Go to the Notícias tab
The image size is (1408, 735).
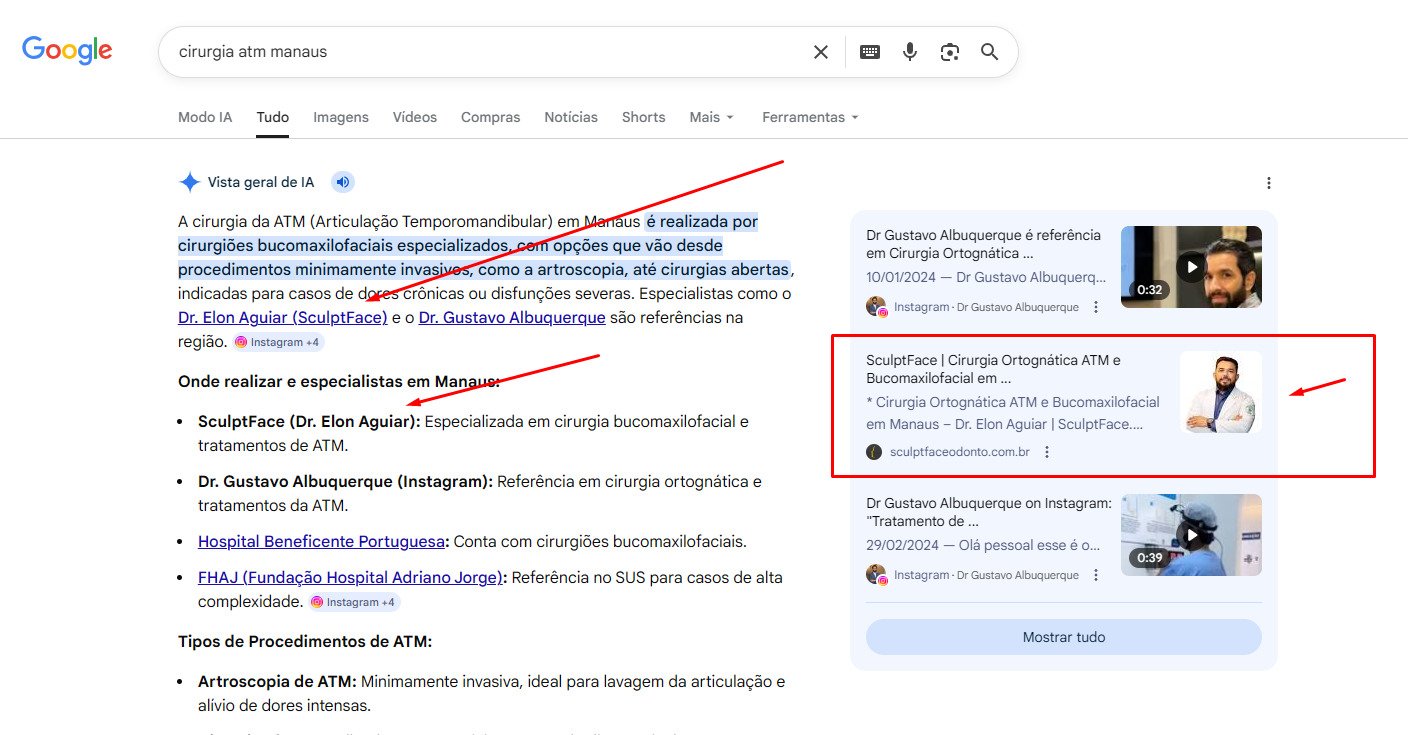[571, 117]
